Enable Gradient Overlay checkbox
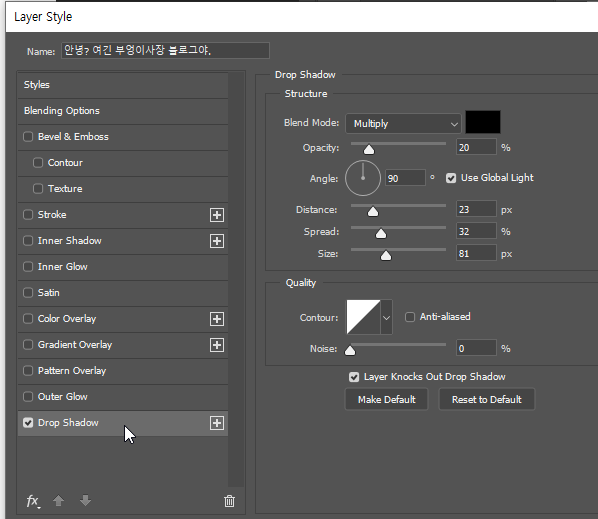 (28, 345)
